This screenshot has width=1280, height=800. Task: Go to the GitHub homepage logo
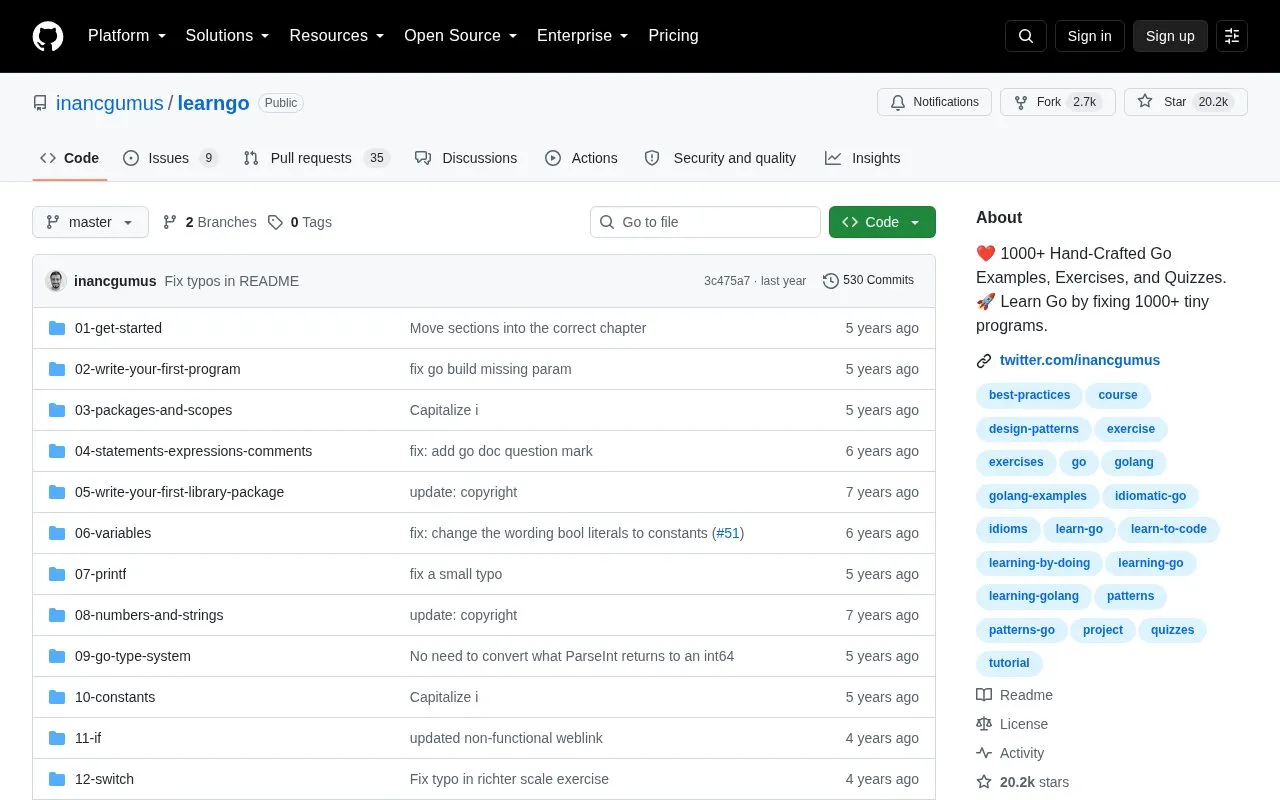click(48, 36)
